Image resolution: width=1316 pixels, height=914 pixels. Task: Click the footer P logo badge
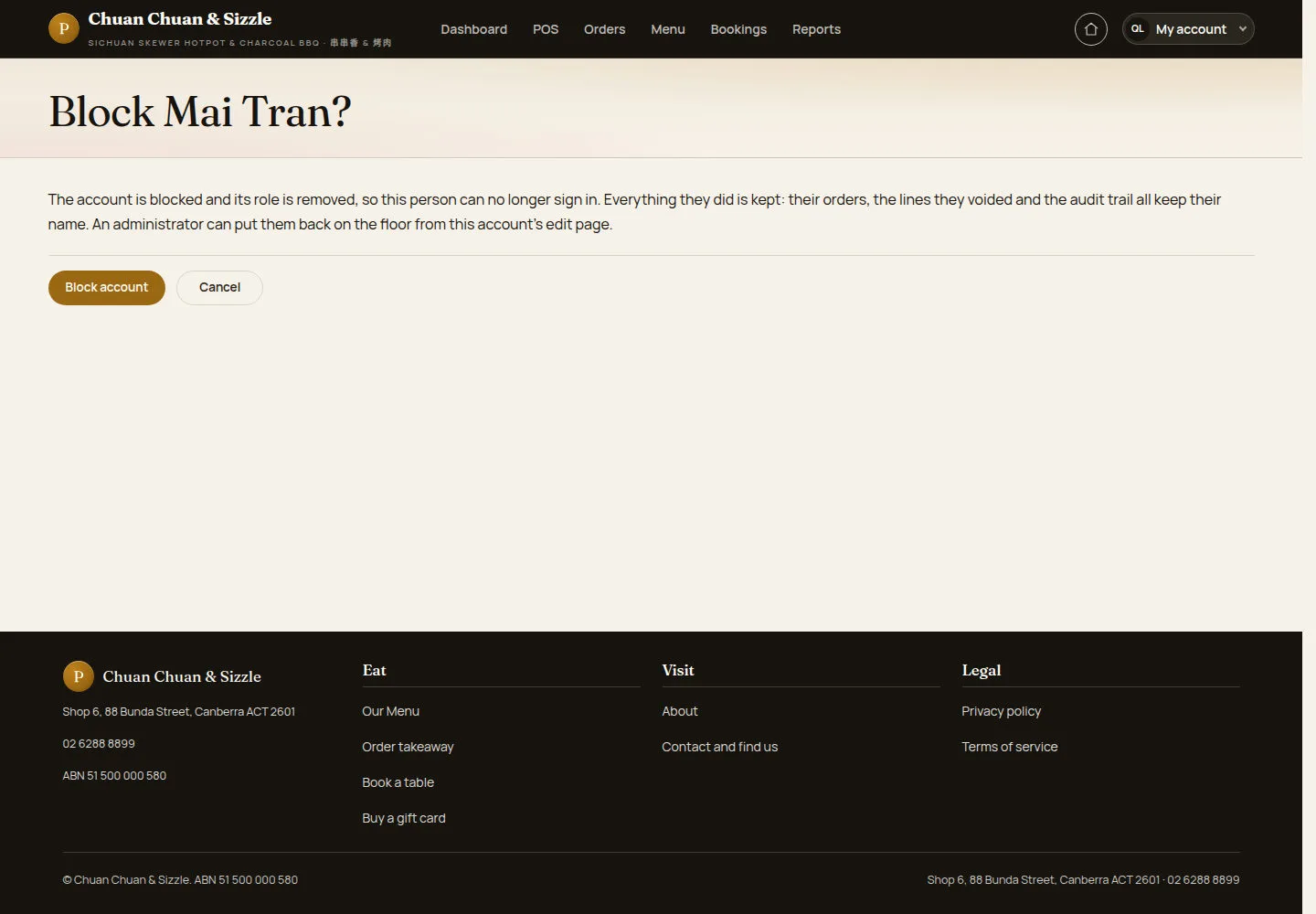[78, 676]
